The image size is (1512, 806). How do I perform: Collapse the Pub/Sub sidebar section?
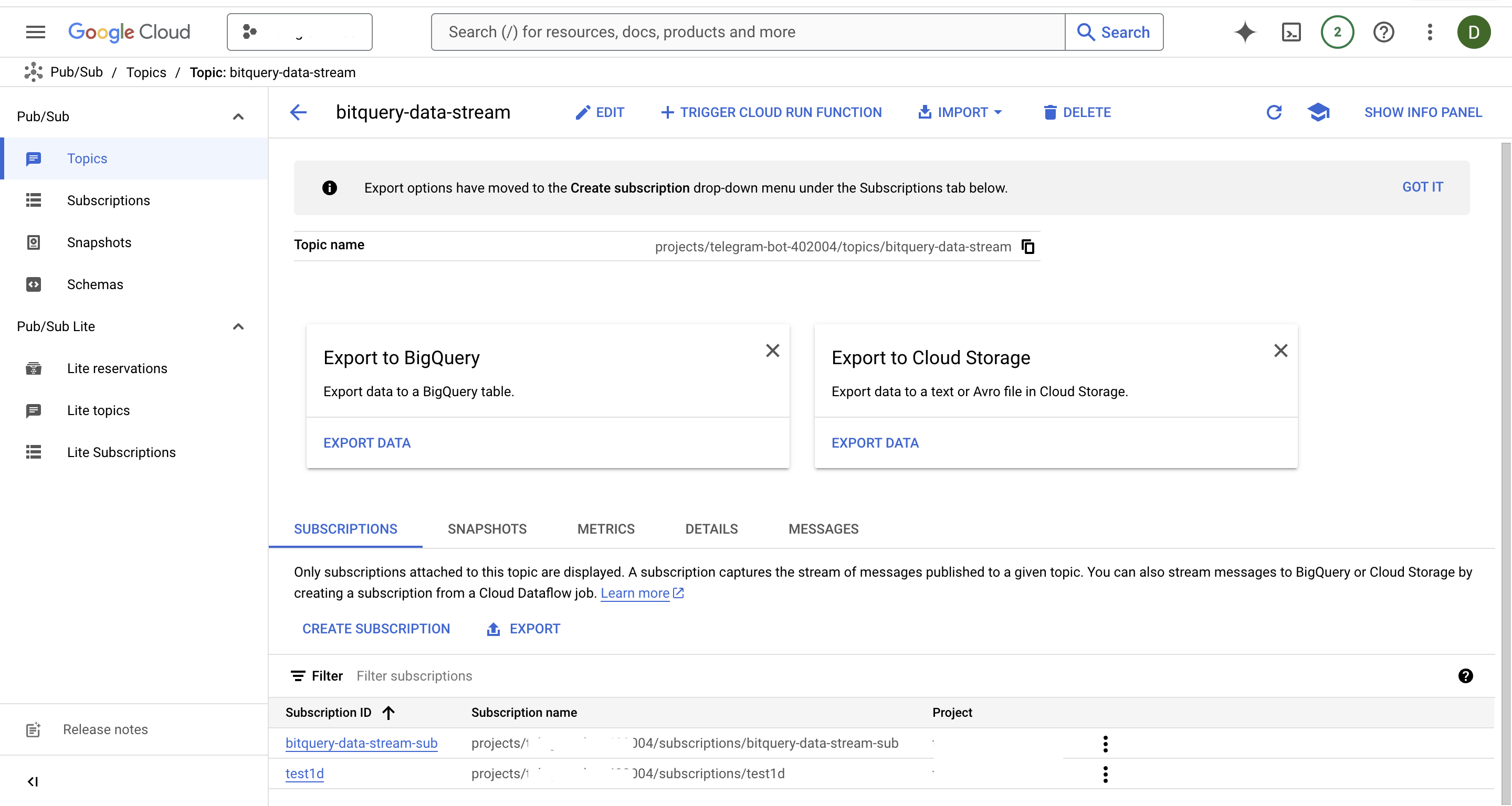[x=238, y=116]
